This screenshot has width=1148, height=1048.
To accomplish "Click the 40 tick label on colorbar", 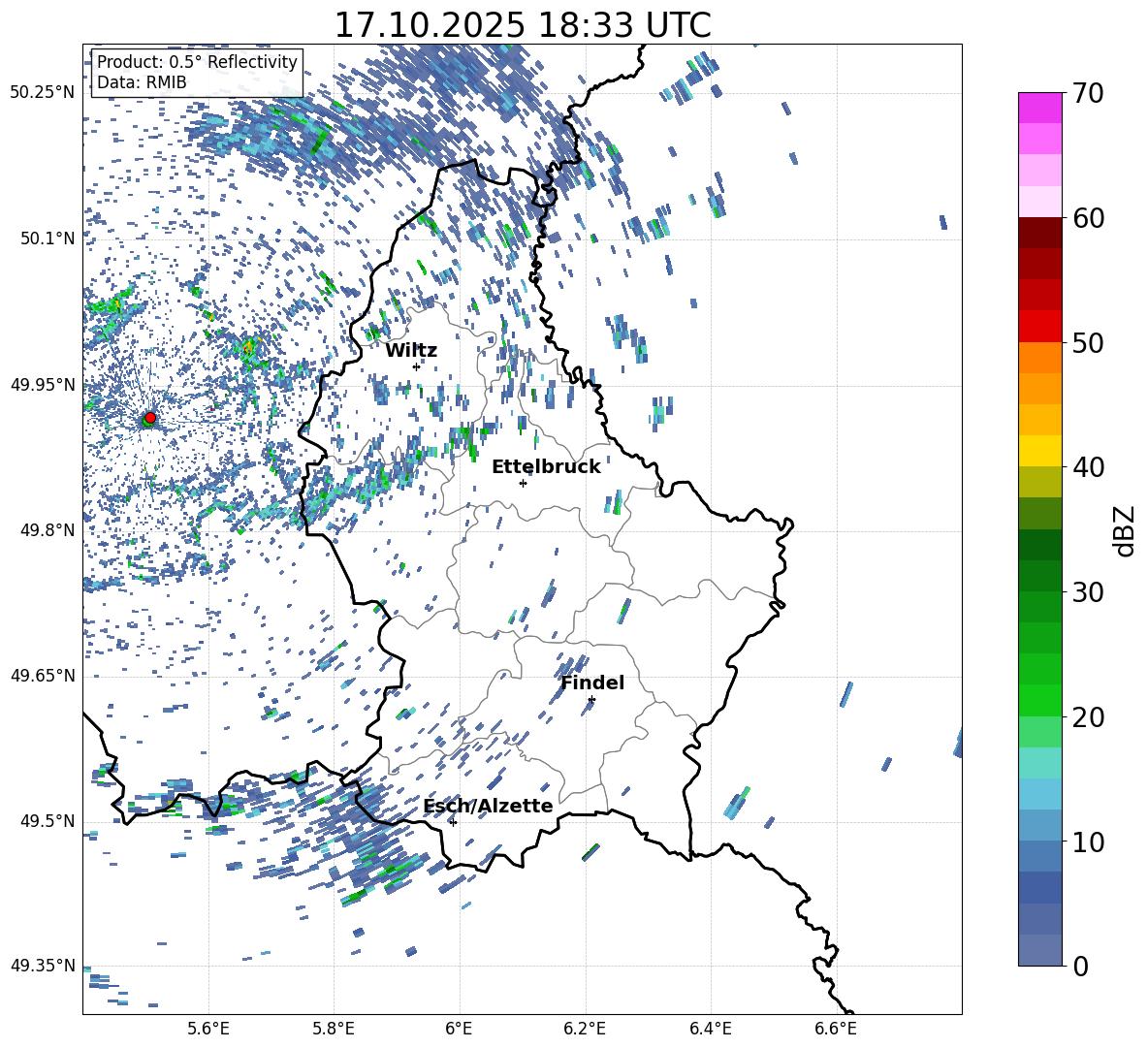I will pyautogui.click(x=1088, y=467).
